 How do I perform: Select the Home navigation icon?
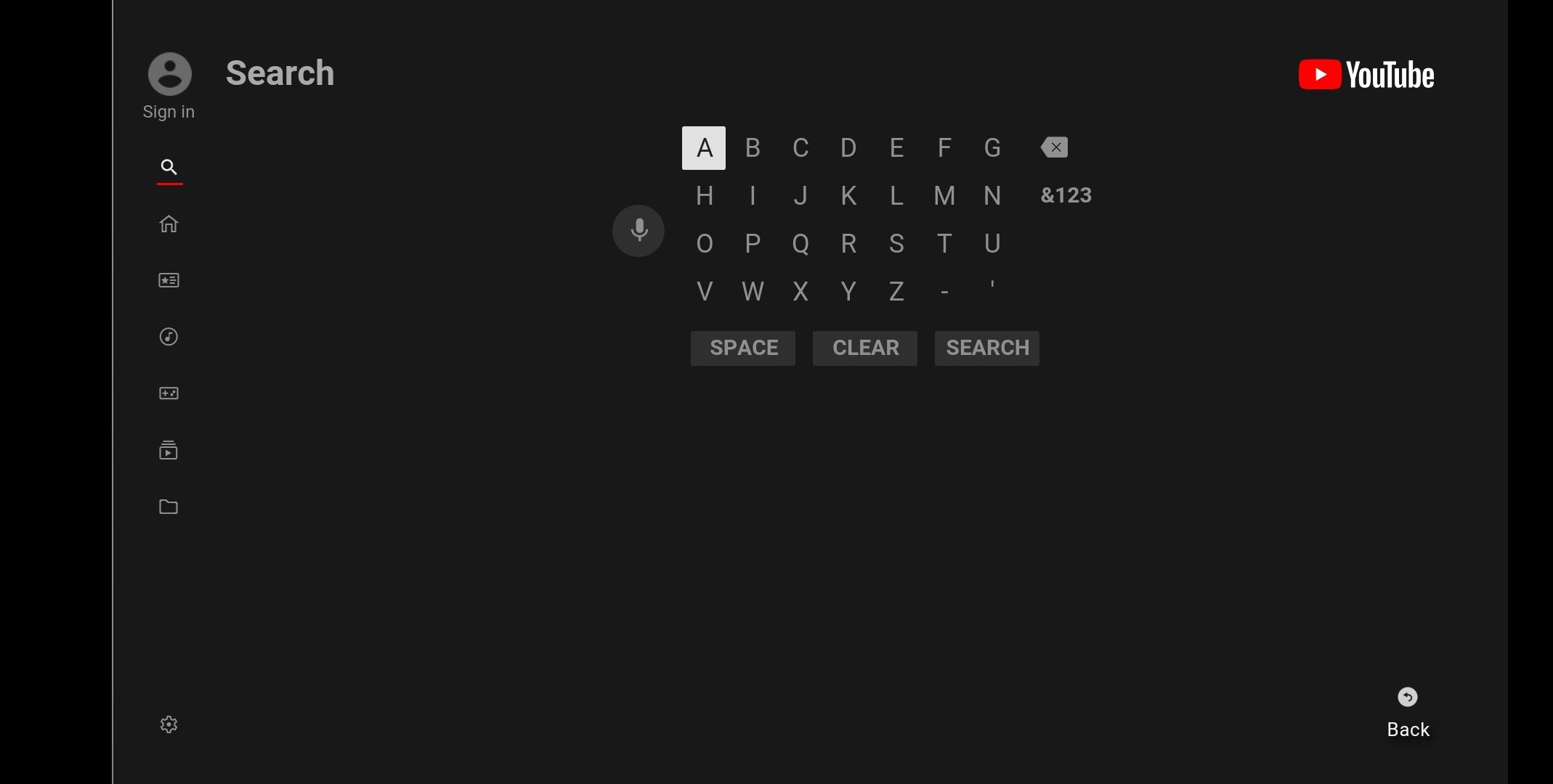[x=168, y=223]
